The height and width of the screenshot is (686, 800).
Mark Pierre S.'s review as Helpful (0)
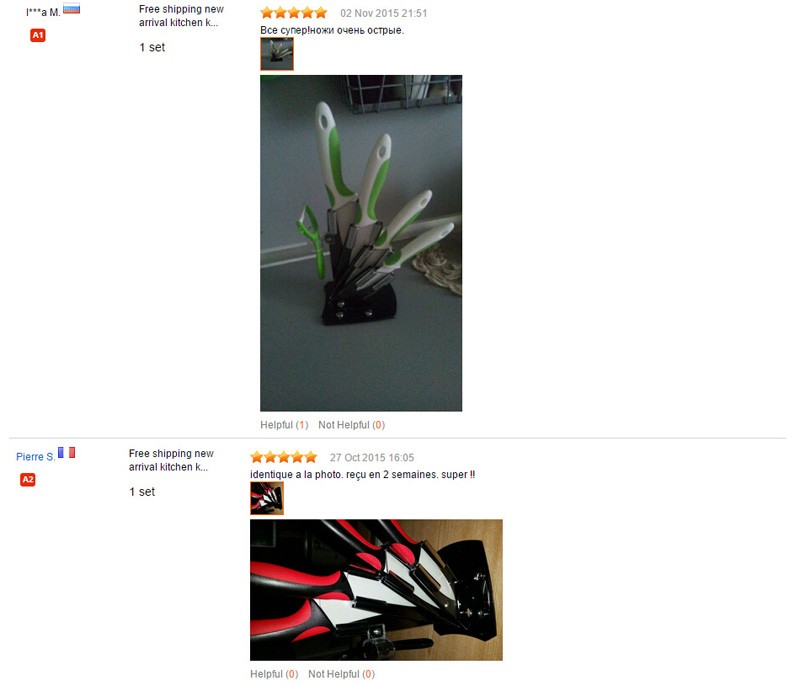coord(274,674)
